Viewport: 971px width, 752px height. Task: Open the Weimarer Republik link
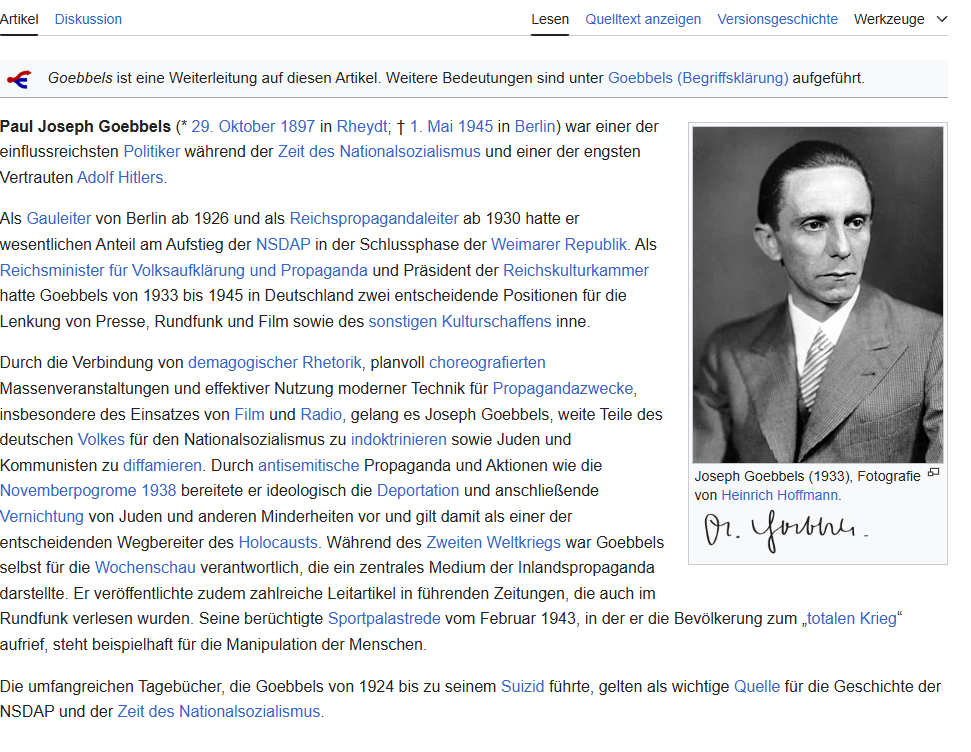559,244
